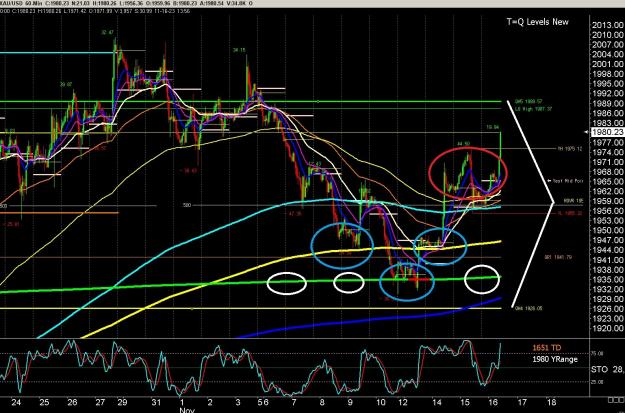Click date 31 on the time axis

(157, 402)
